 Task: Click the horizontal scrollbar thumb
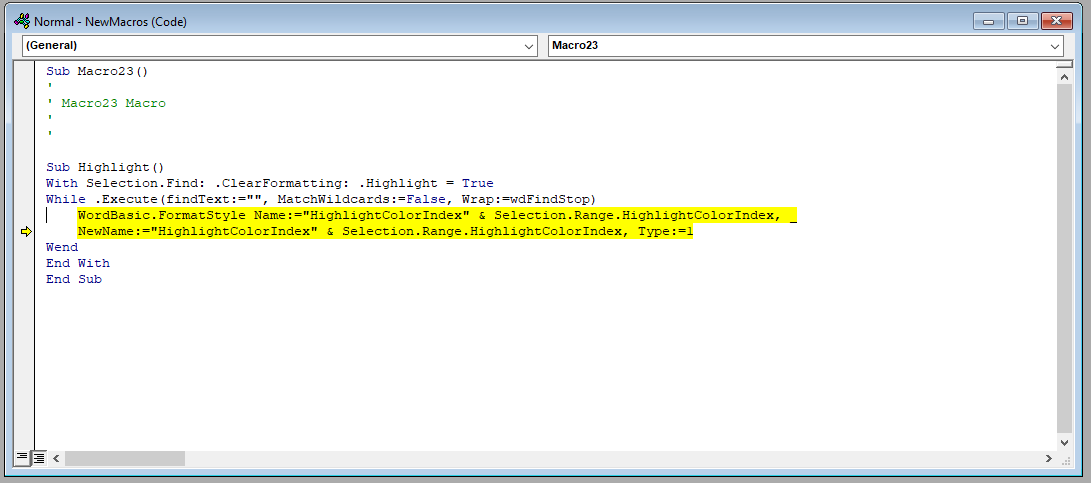(x=125, y=458)
